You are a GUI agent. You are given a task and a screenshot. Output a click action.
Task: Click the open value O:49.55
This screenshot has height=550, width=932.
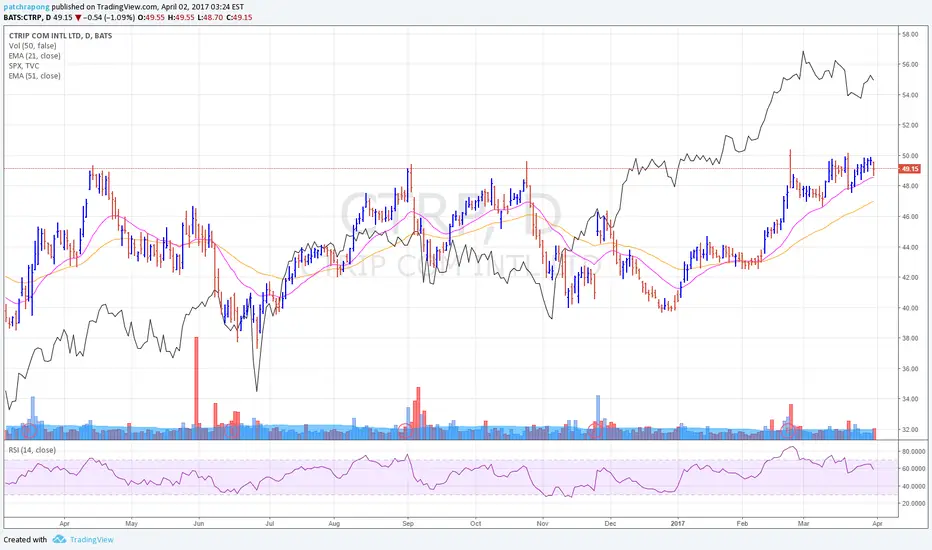pos(151,18)
